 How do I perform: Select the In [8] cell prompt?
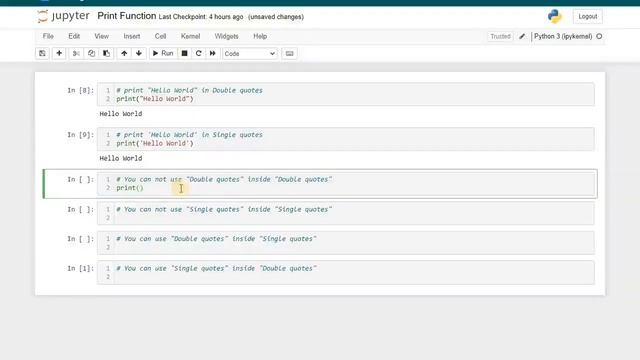(80, 90)
